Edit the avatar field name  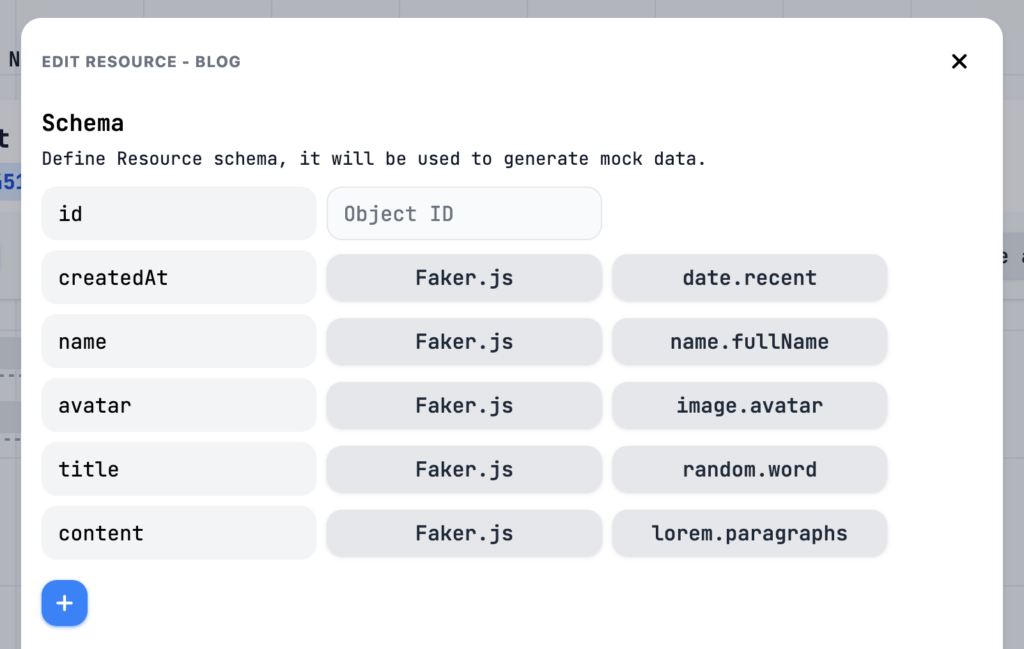click(178, 405)
